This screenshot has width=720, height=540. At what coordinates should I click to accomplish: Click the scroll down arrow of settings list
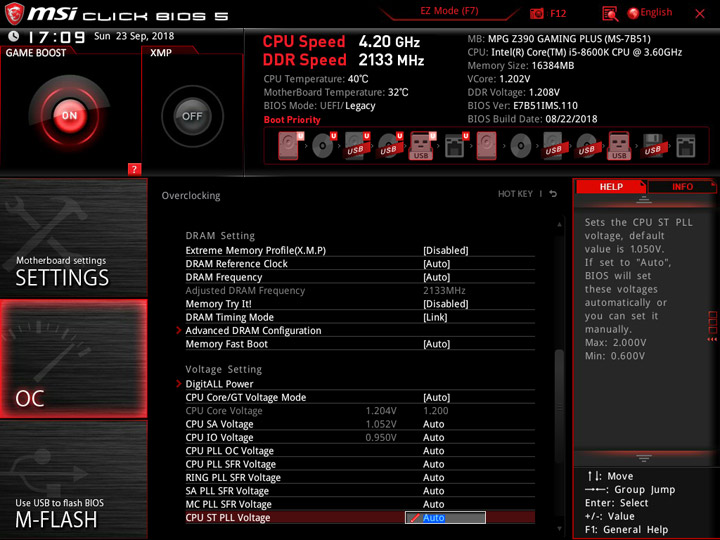559,529
